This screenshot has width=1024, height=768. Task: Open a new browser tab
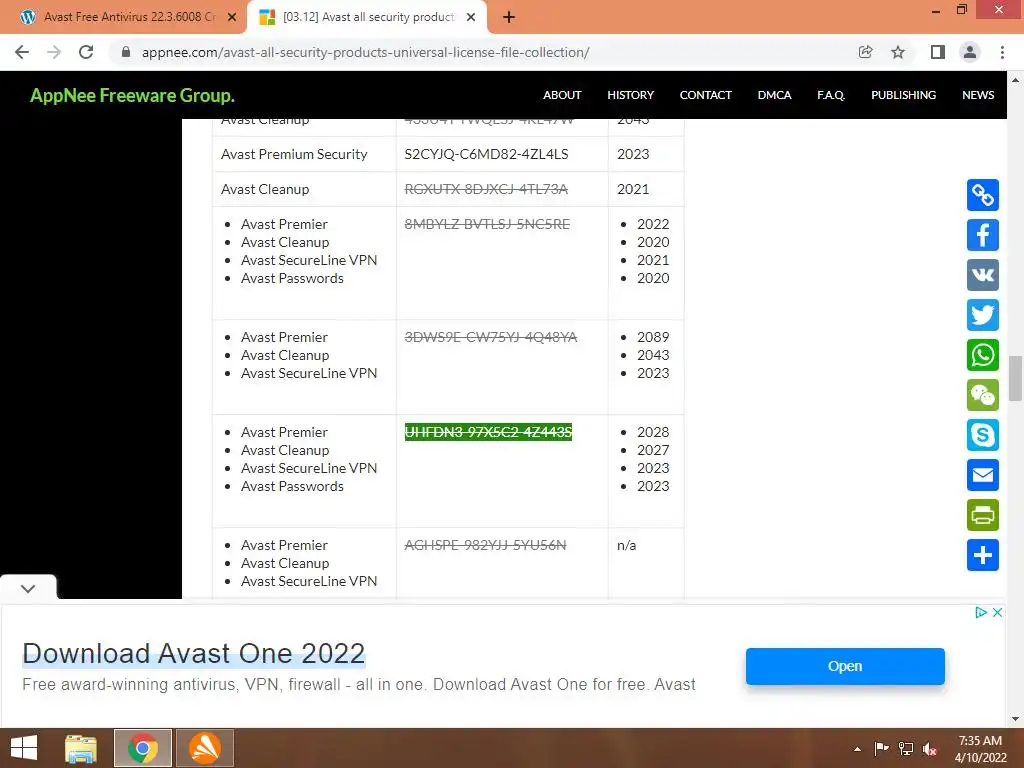click(509, 17)
